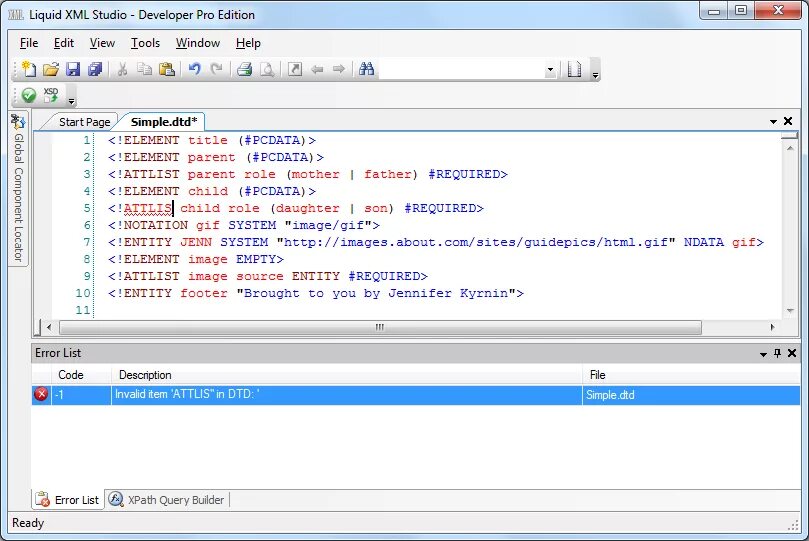Click the editor vertical scroll up arrow
The height and width of the screenshot is (541, 809).
point(790,148)
